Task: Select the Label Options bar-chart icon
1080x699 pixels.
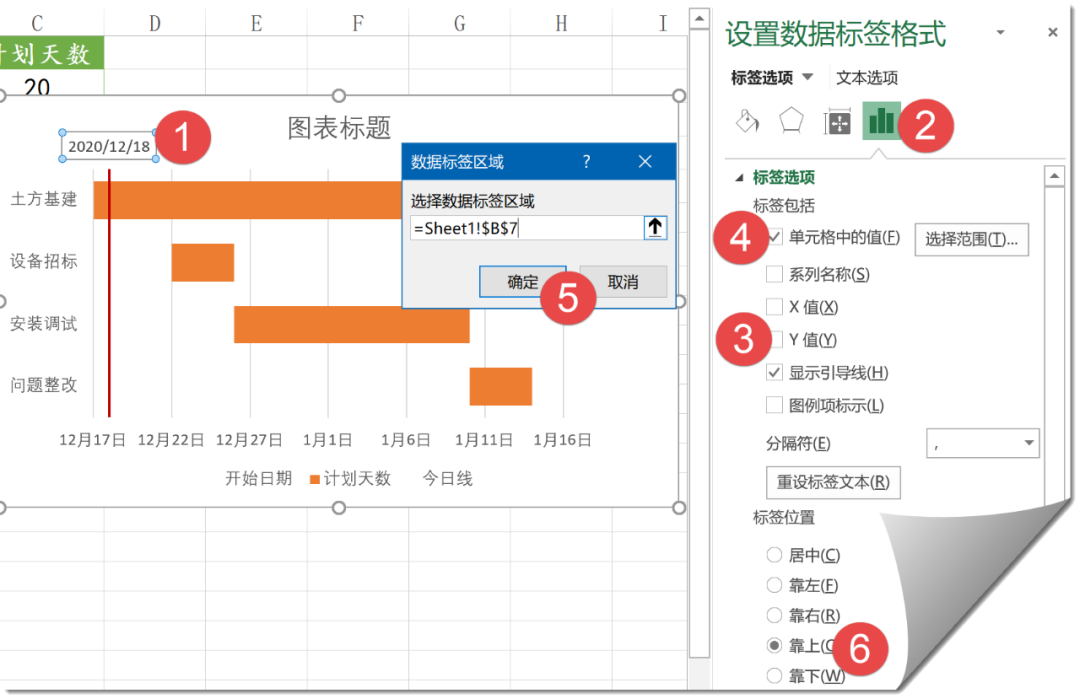Action: pos(881,120)
